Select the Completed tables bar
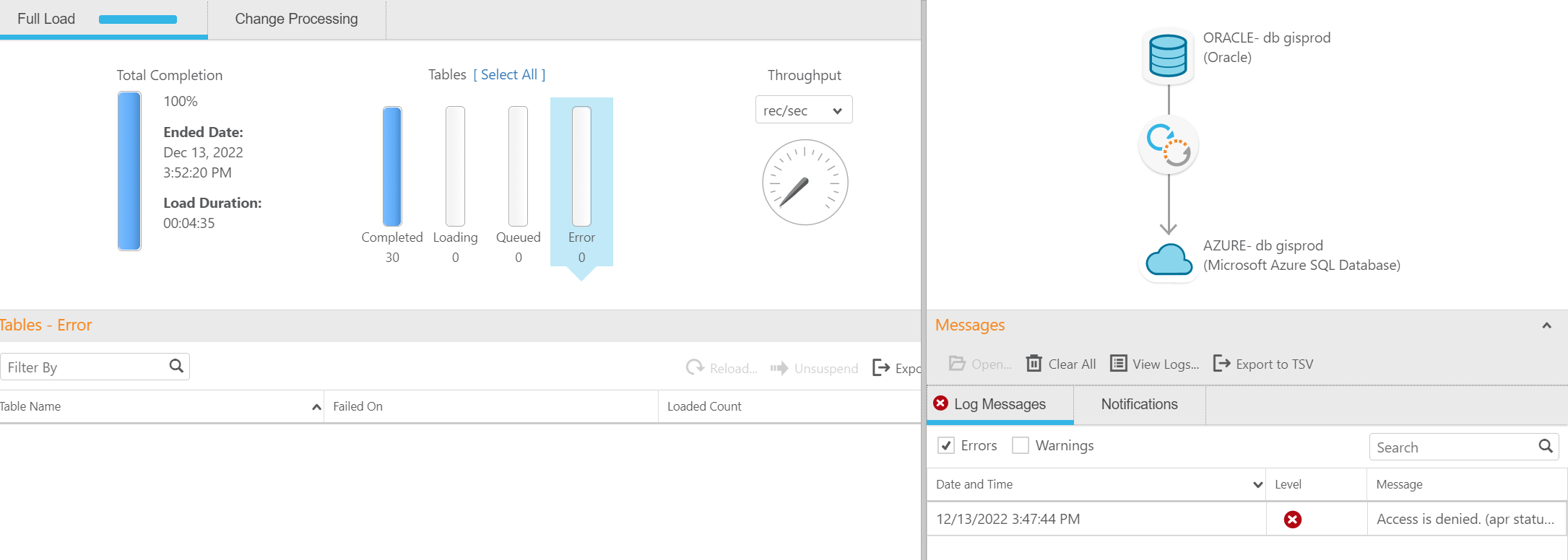The image size is (1568, 560). click(392, 167)
